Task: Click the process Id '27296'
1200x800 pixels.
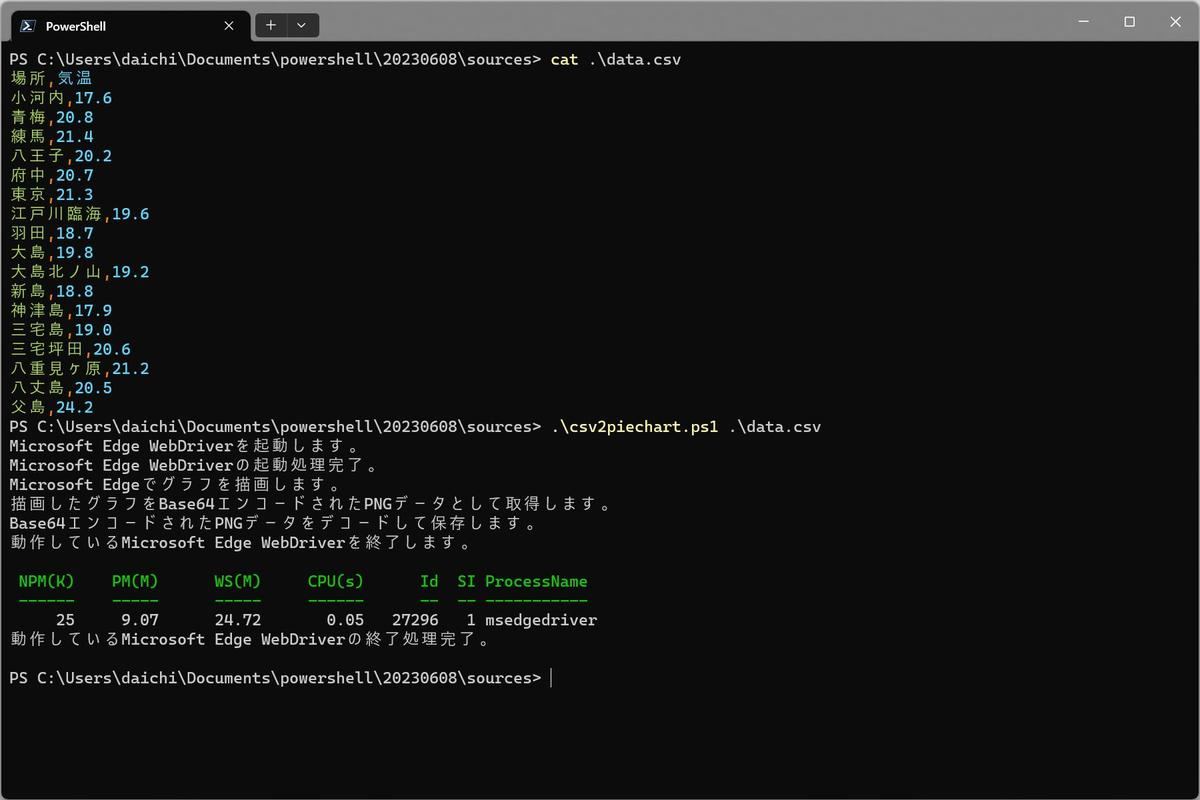Action: tap(415, 620)
